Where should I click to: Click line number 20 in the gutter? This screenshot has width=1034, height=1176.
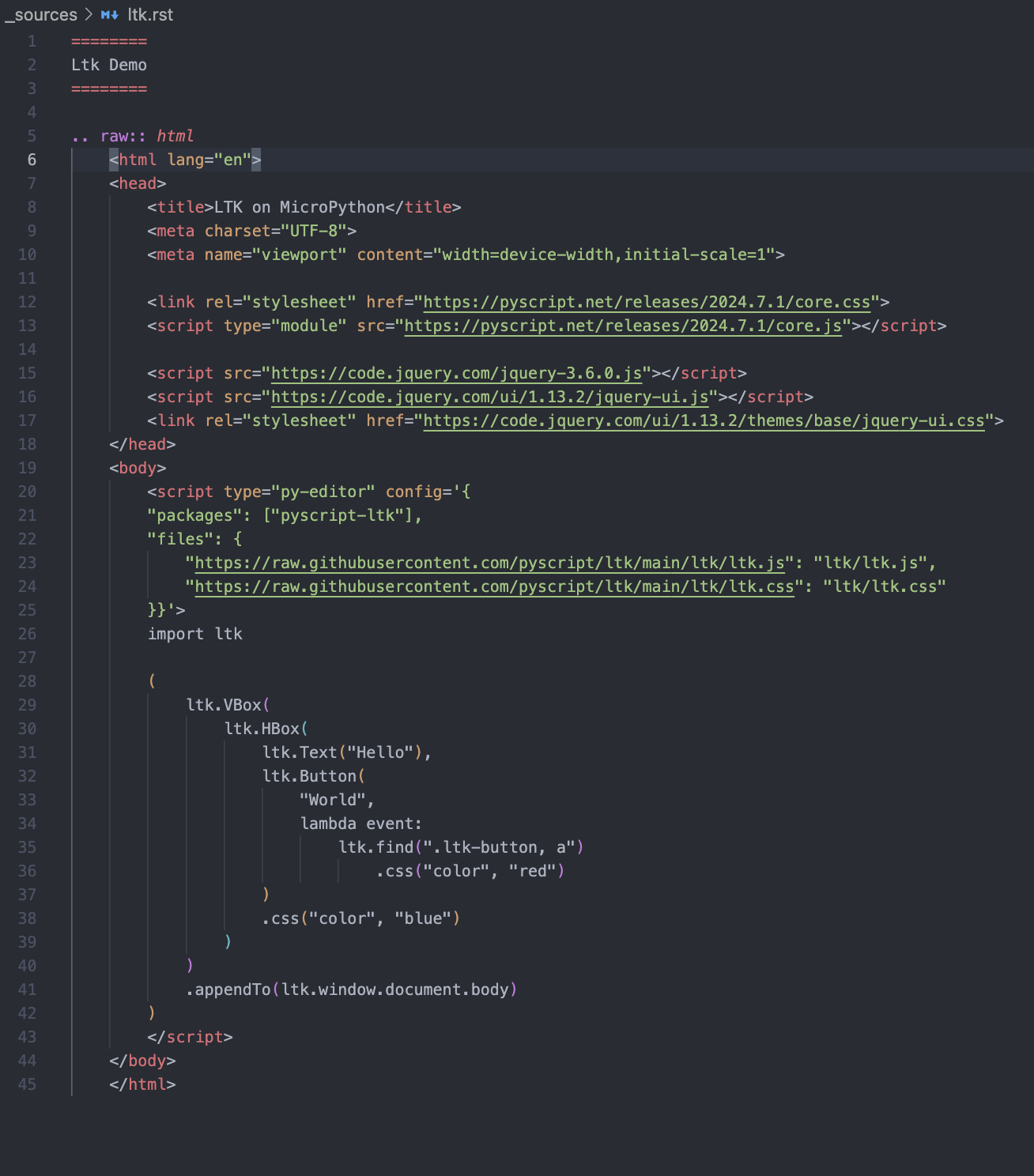(28, 492)
